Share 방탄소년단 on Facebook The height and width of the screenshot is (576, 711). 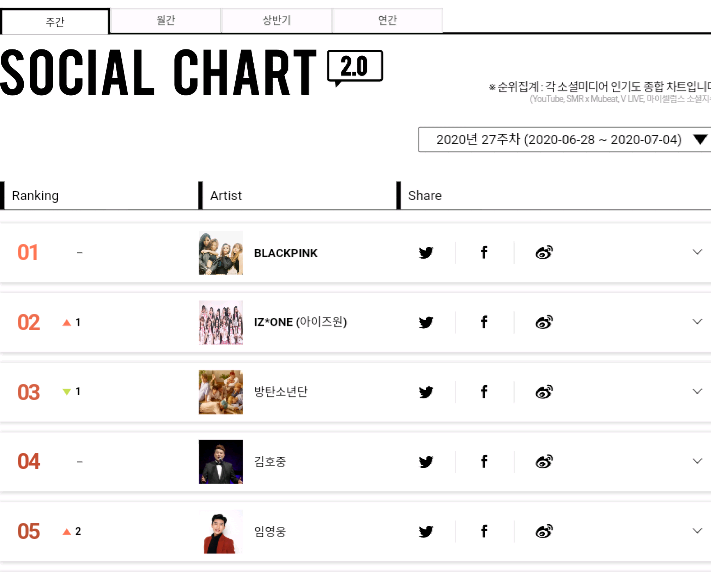point(484,392)
